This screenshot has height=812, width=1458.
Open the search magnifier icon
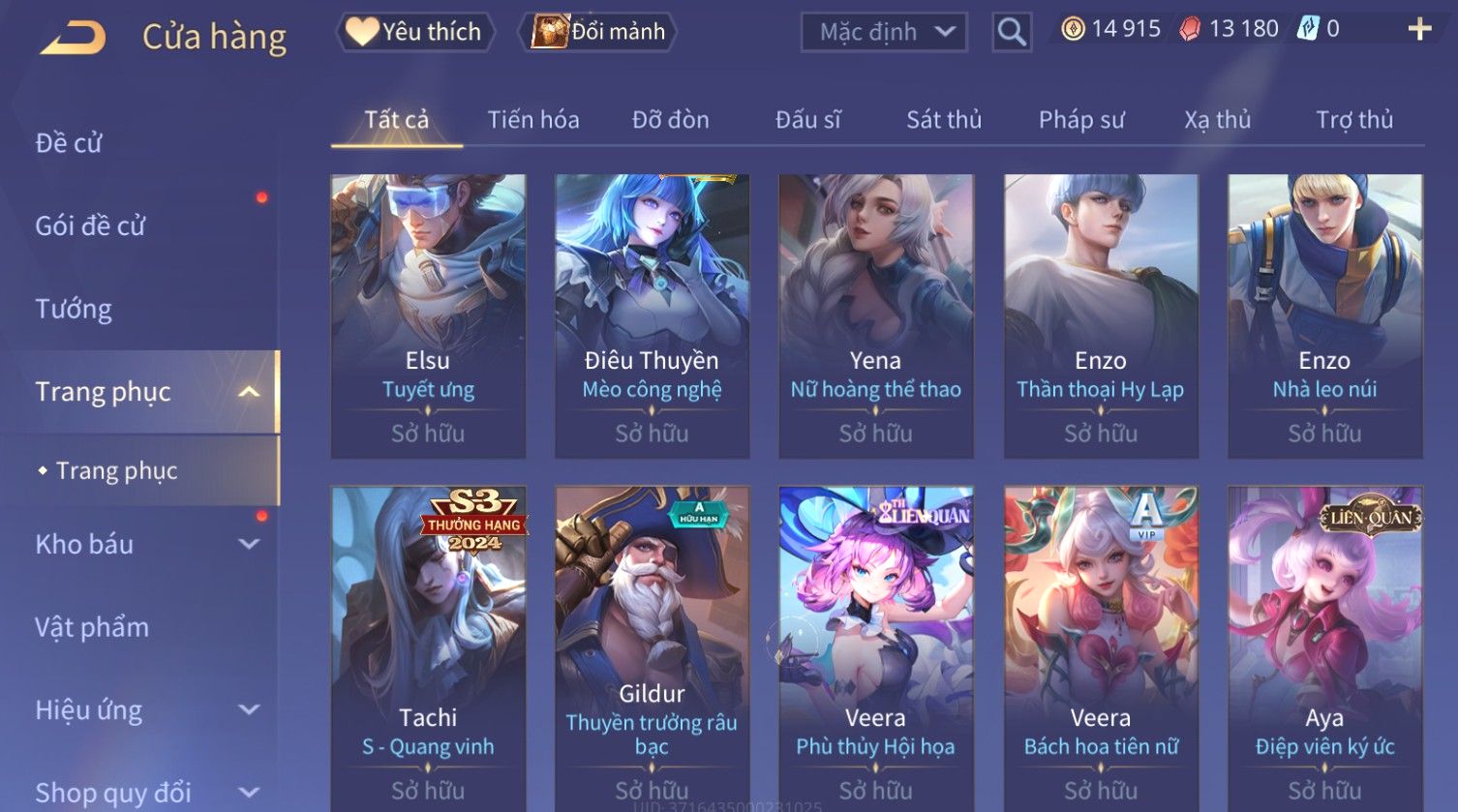coord(1012,33)
